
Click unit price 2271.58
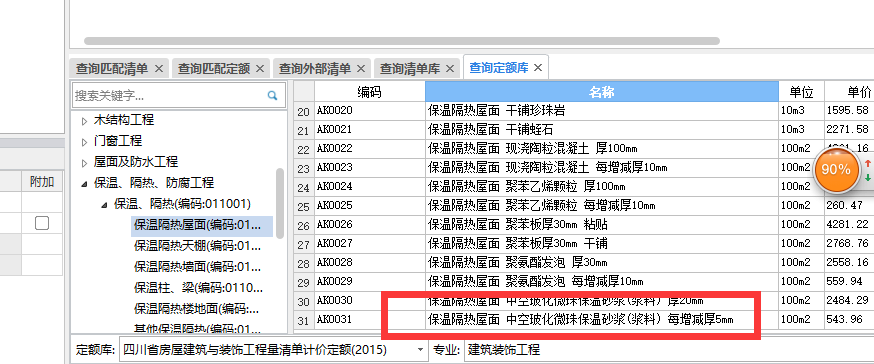(x=848, y=130)
